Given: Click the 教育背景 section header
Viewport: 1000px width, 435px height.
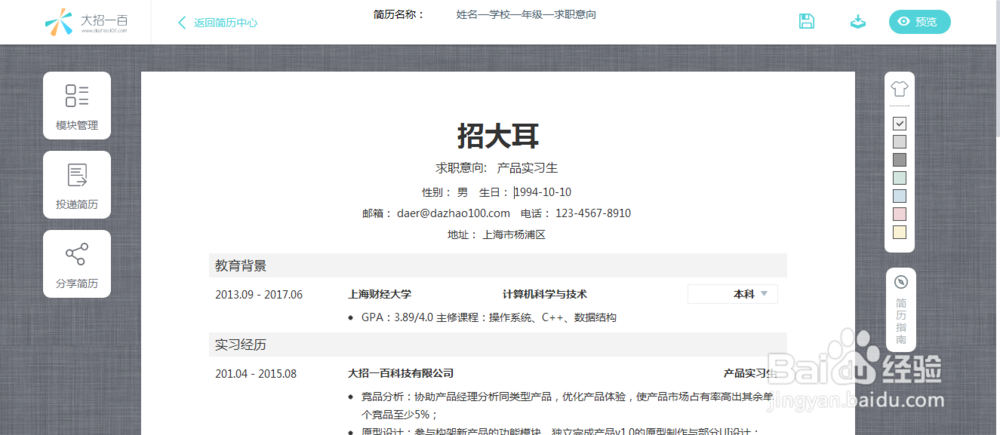Looking at the screenshot, I should point(497,265).
